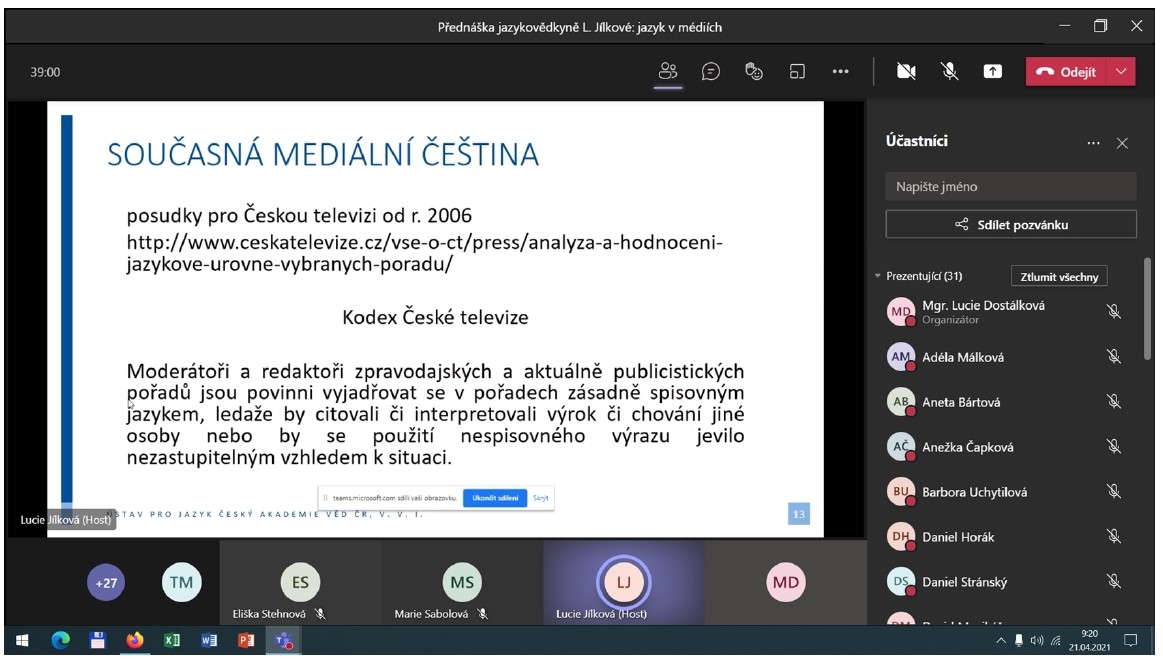Open the floppy disk app in taskbar
The width and height of the screenshot is (1163, 659).
coord(97,640)
